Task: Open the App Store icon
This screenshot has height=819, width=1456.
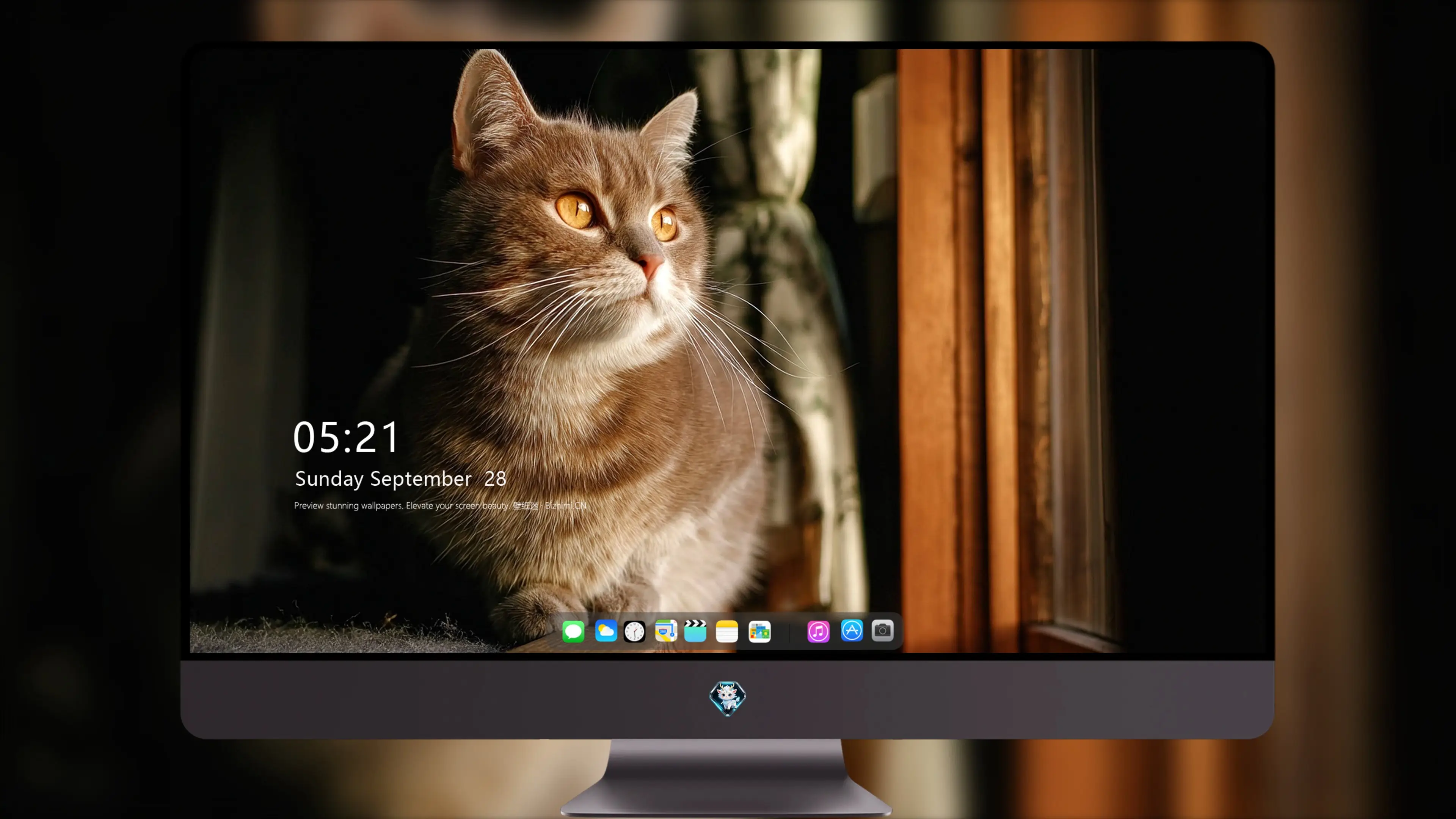Action: tap(852, 630)
